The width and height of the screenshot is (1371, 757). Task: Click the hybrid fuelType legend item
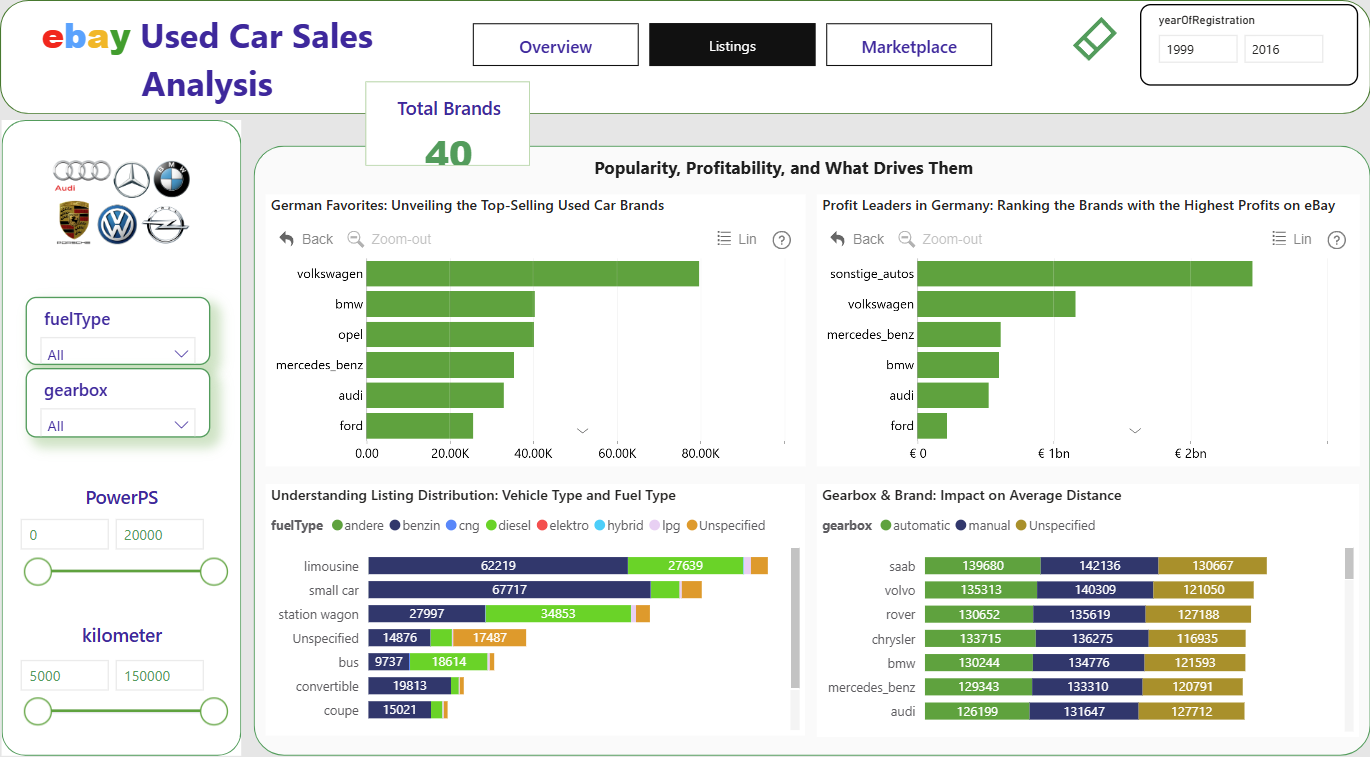click(619, 525)
